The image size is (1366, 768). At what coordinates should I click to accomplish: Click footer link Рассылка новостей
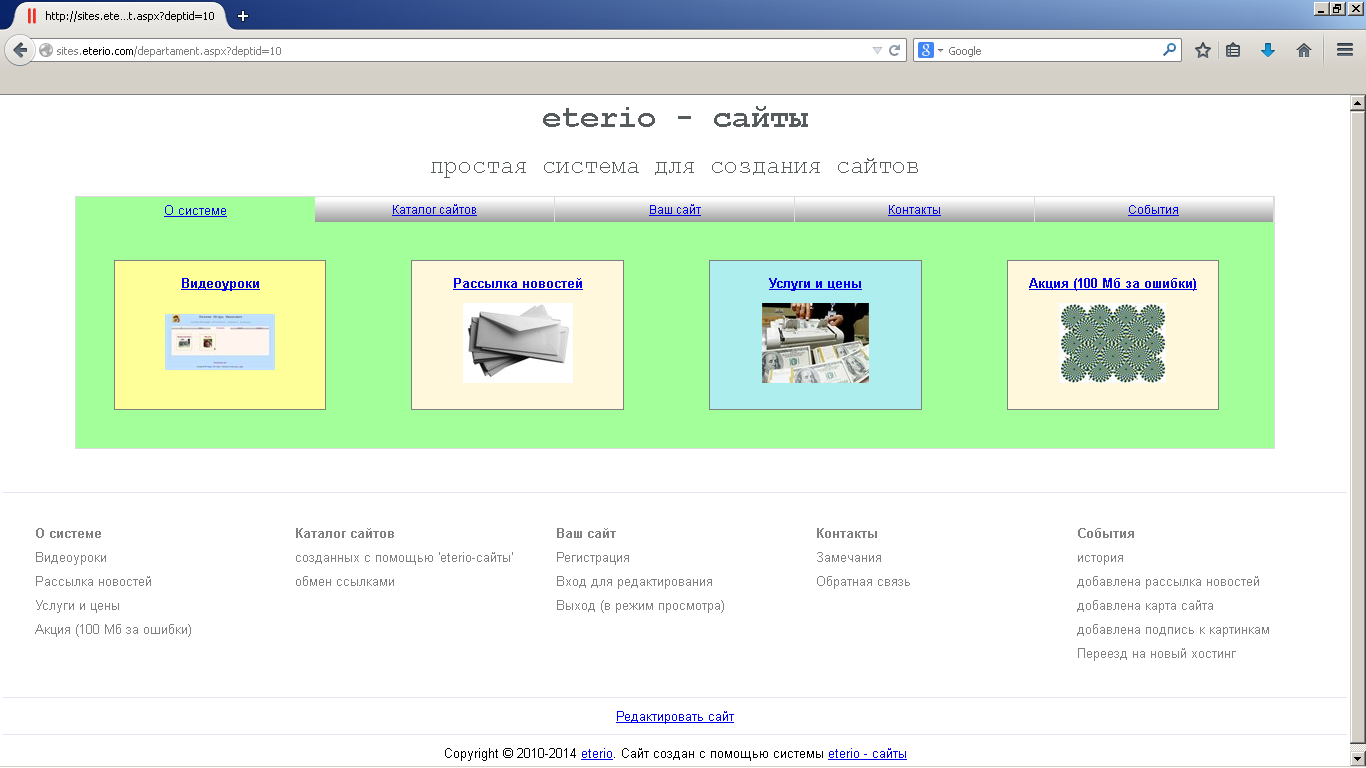[x=93, y=582]
